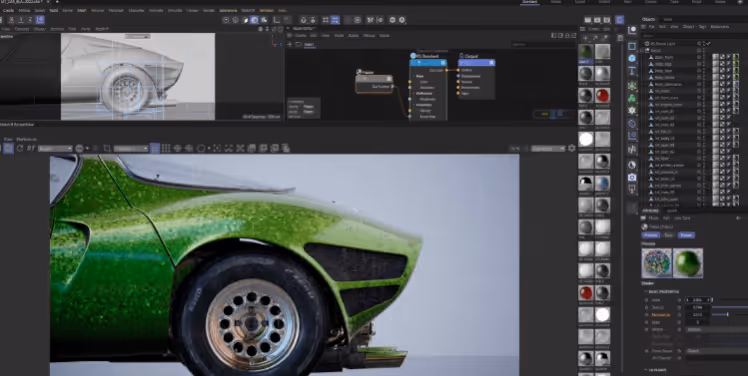Collapse the Basic Properties section
The image size is (748, 376).
(645, 291)
